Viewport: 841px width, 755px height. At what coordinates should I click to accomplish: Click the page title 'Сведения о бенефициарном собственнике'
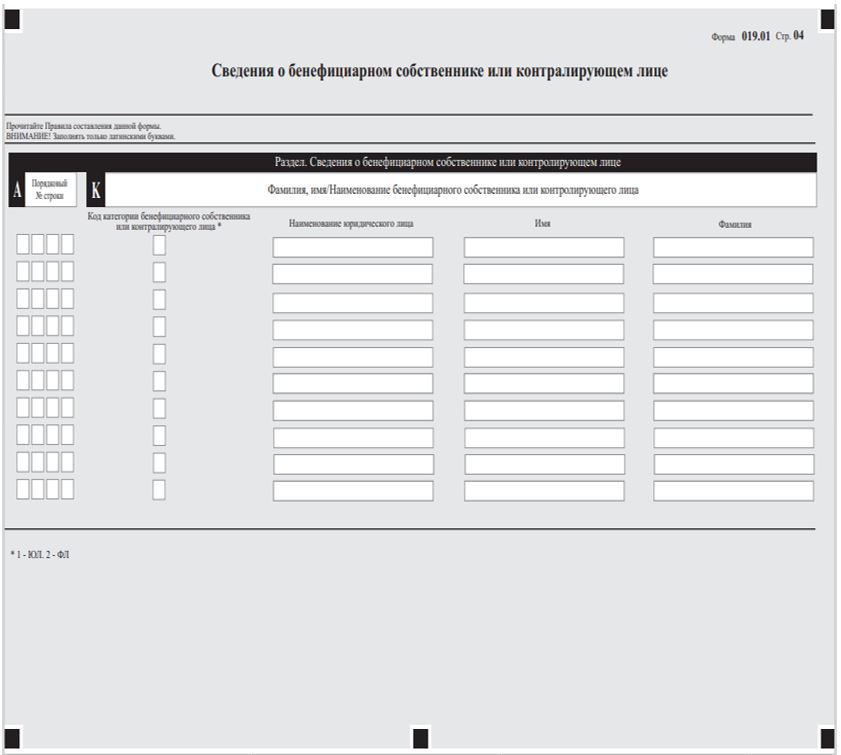[x=439, y=72]
